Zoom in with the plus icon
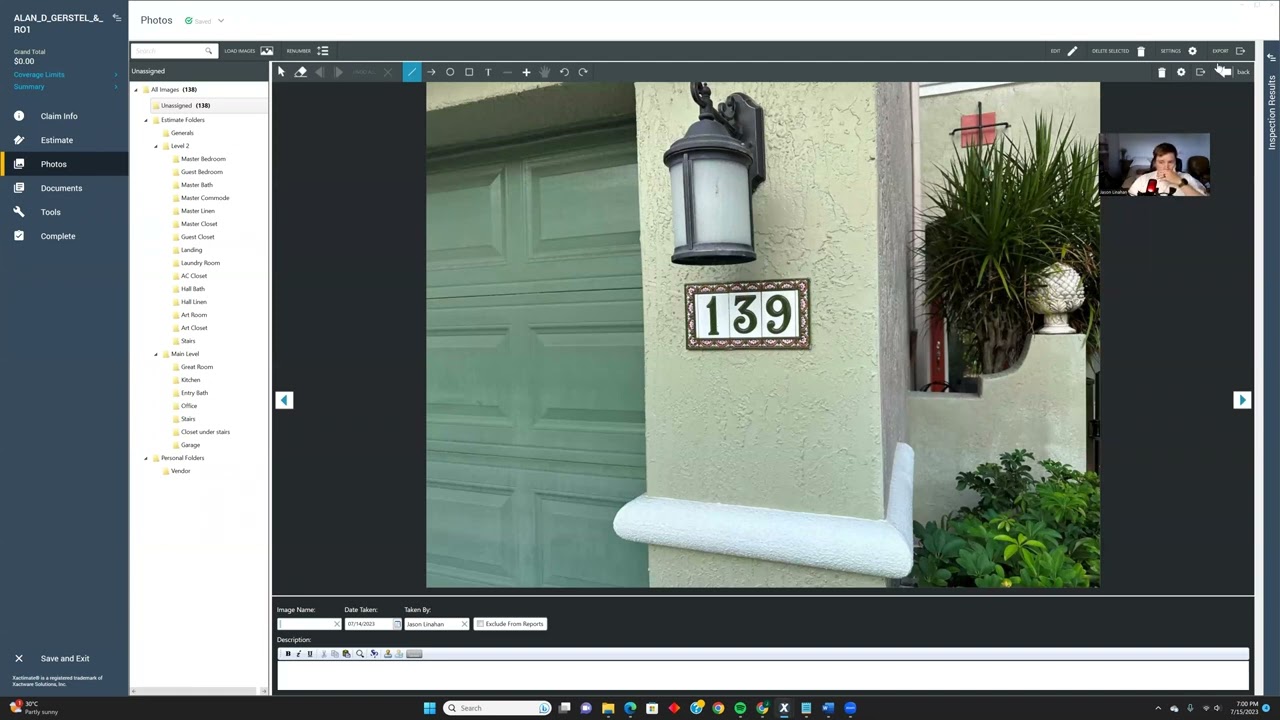 [x=526, y=72]
